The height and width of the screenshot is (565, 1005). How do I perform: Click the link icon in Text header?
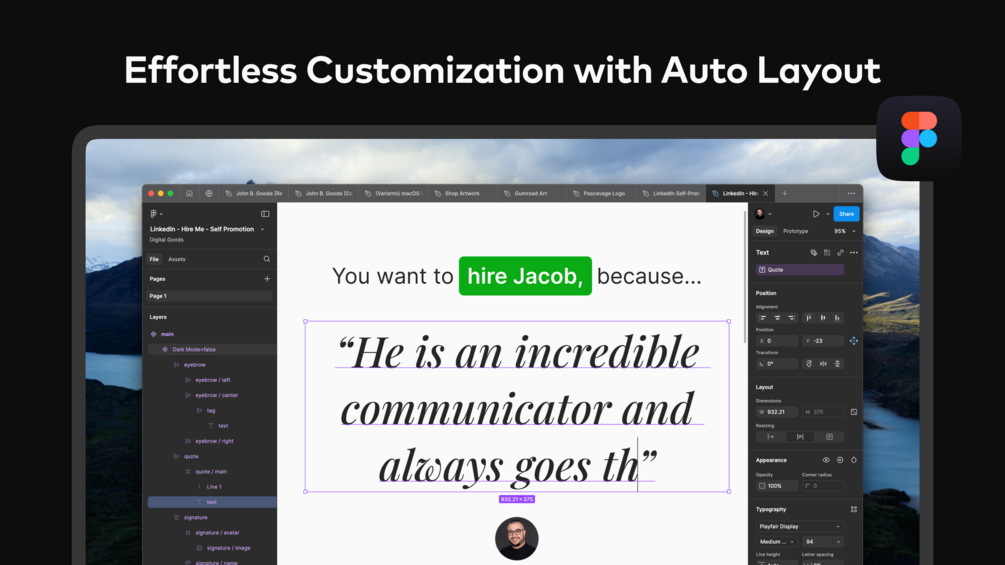840,252
